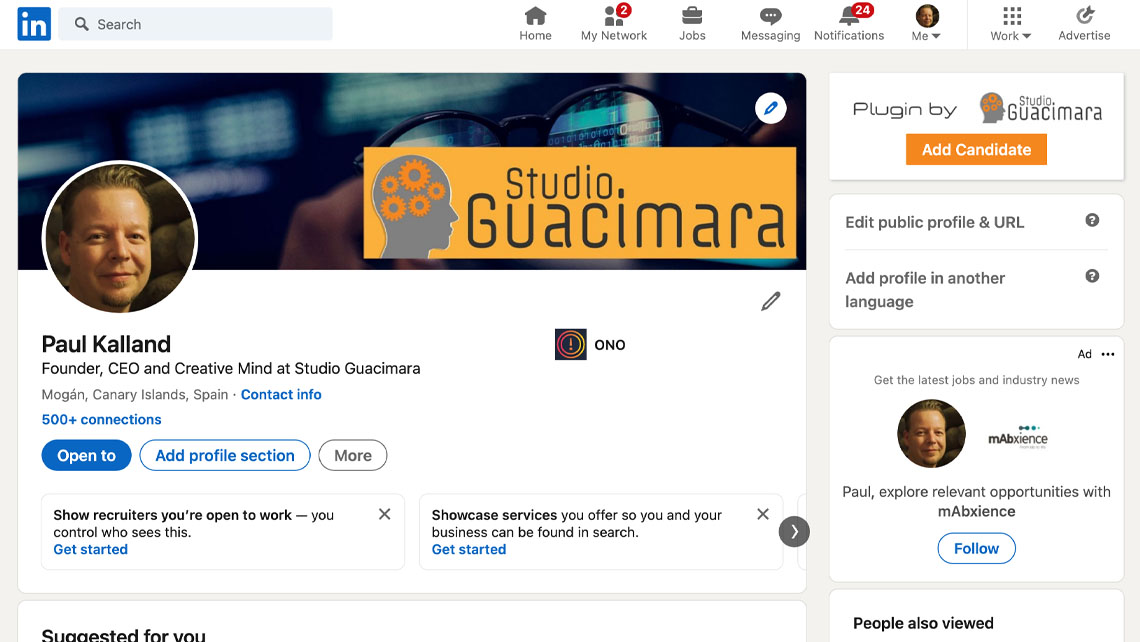Open Paul Kalland's profile photo

[x=120, y=238]
